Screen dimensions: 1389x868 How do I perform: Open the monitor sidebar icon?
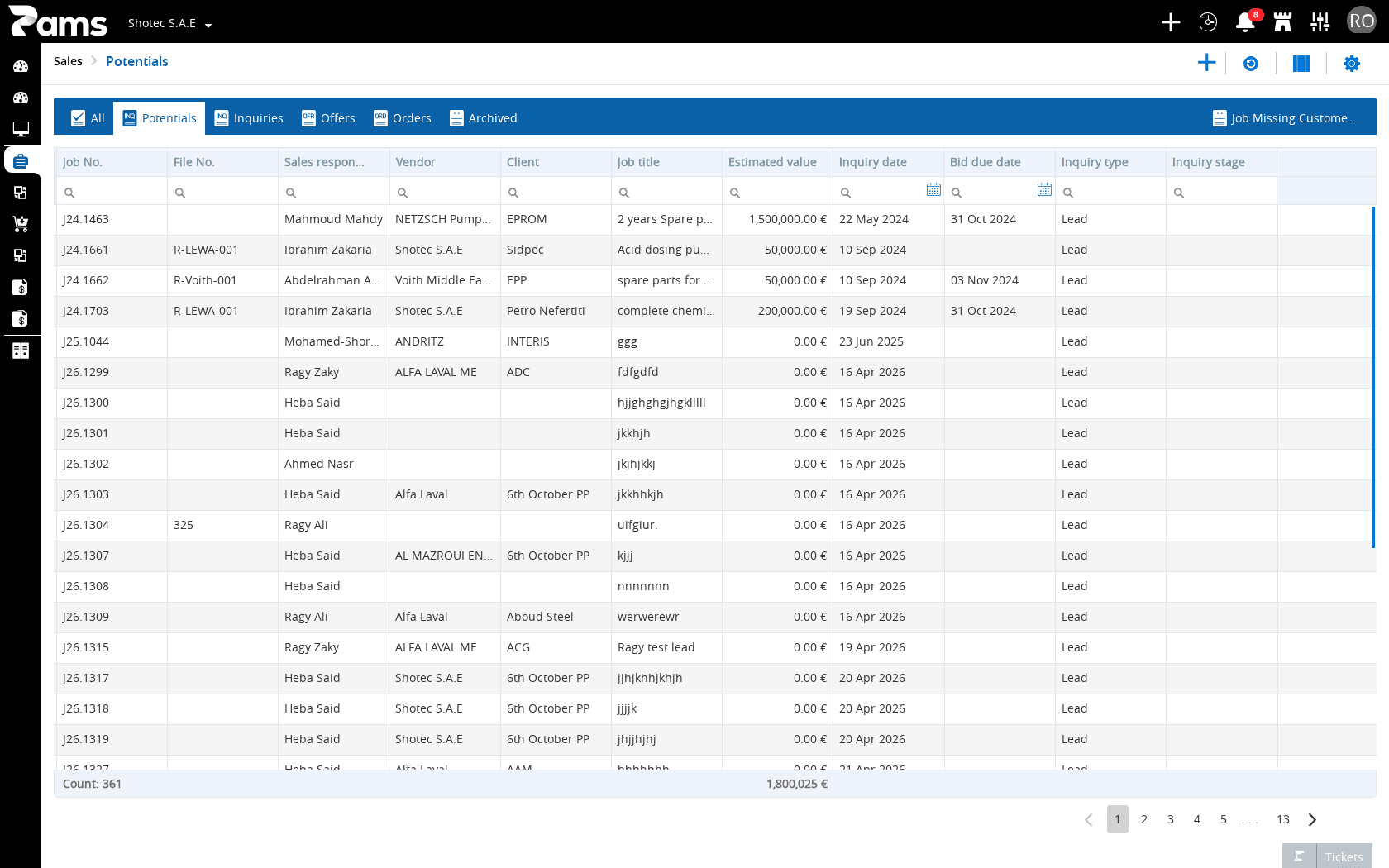21,129
